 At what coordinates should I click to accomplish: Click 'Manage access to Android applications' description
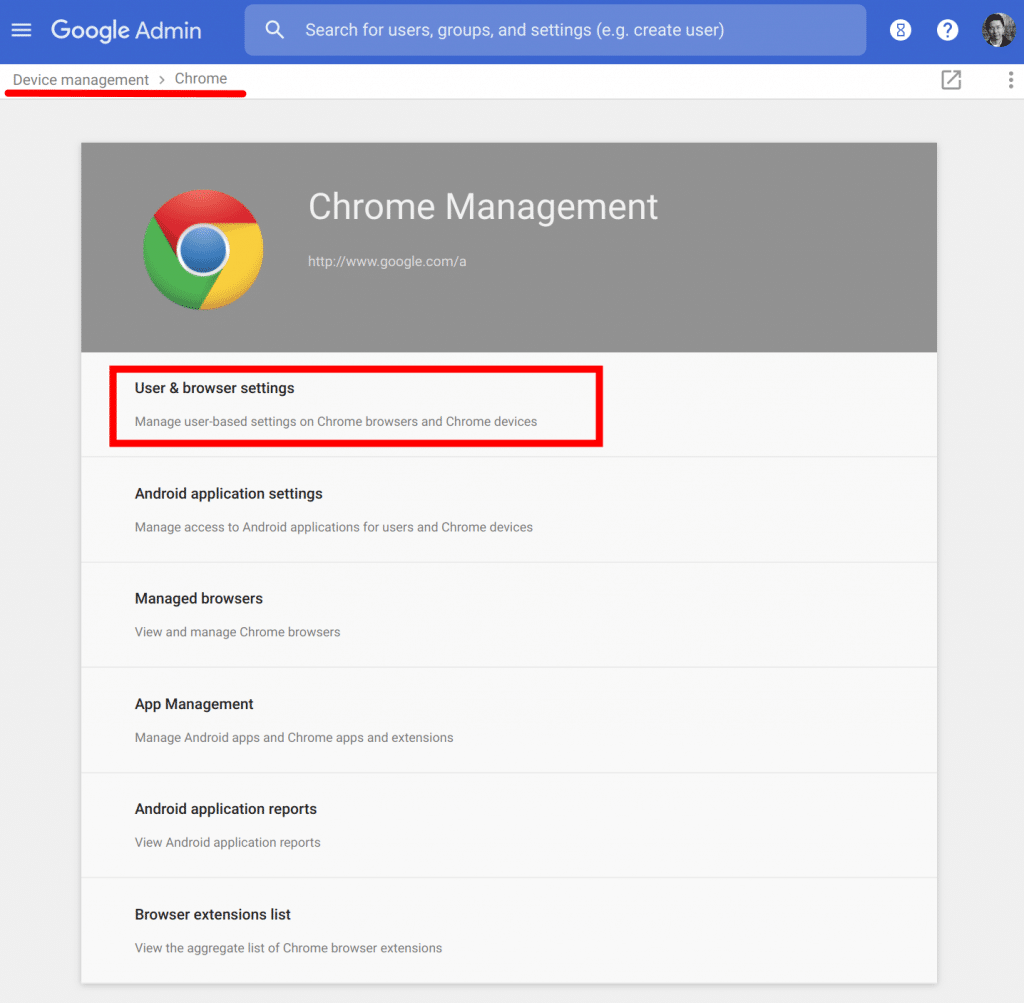tap(334, 527)
